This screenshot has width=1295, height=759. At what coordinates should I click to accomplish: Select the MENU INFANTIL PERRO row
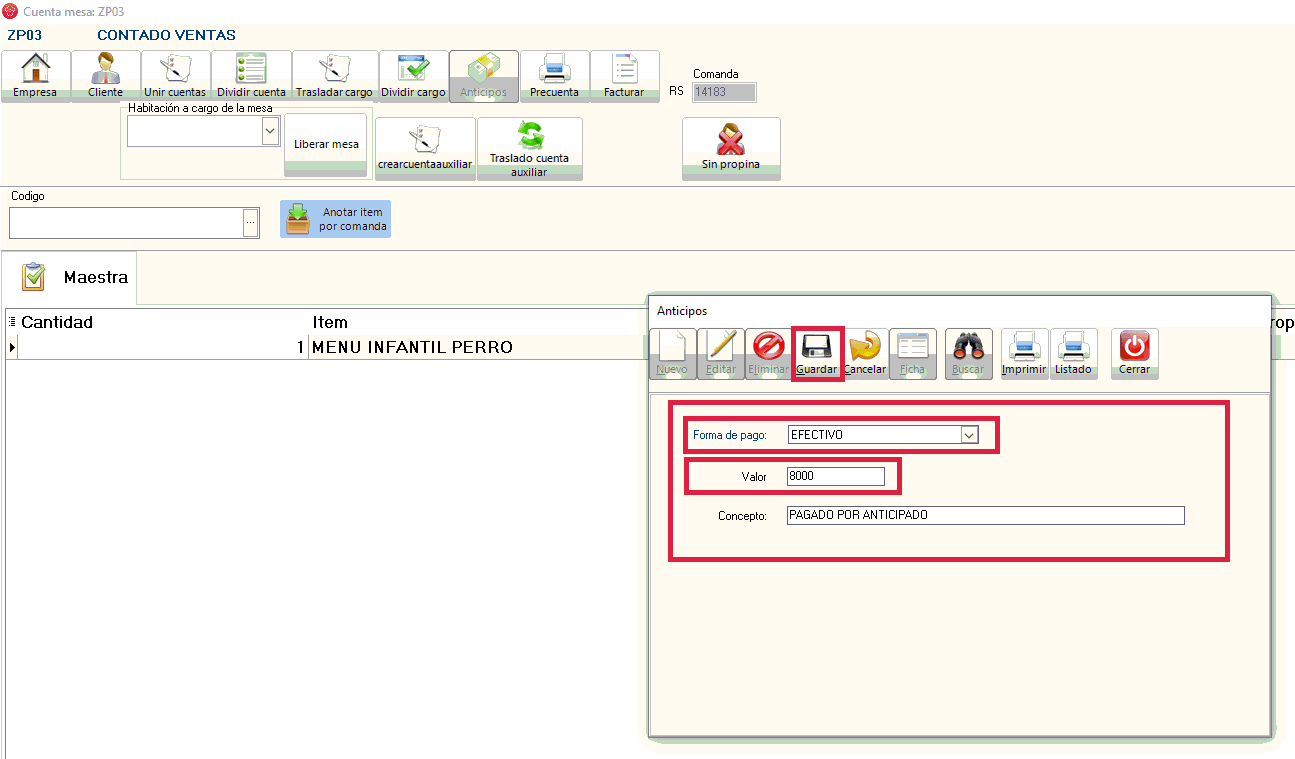[412, 347]
